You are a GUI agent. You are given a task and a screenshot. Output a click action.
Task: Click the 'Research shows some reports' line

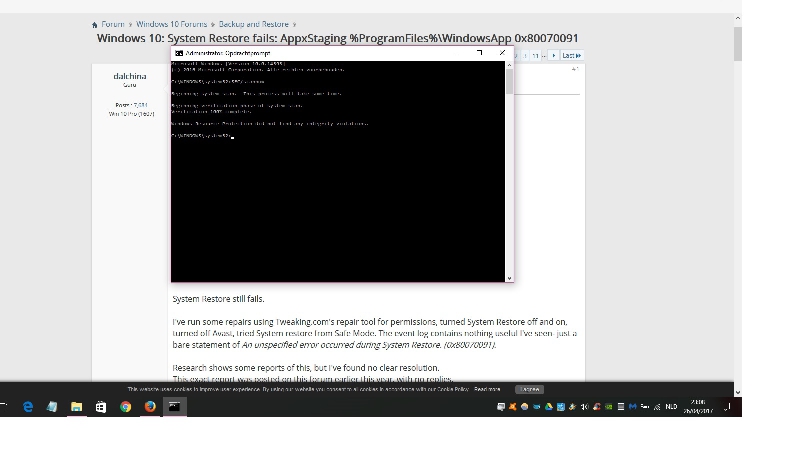pos(306,368)
